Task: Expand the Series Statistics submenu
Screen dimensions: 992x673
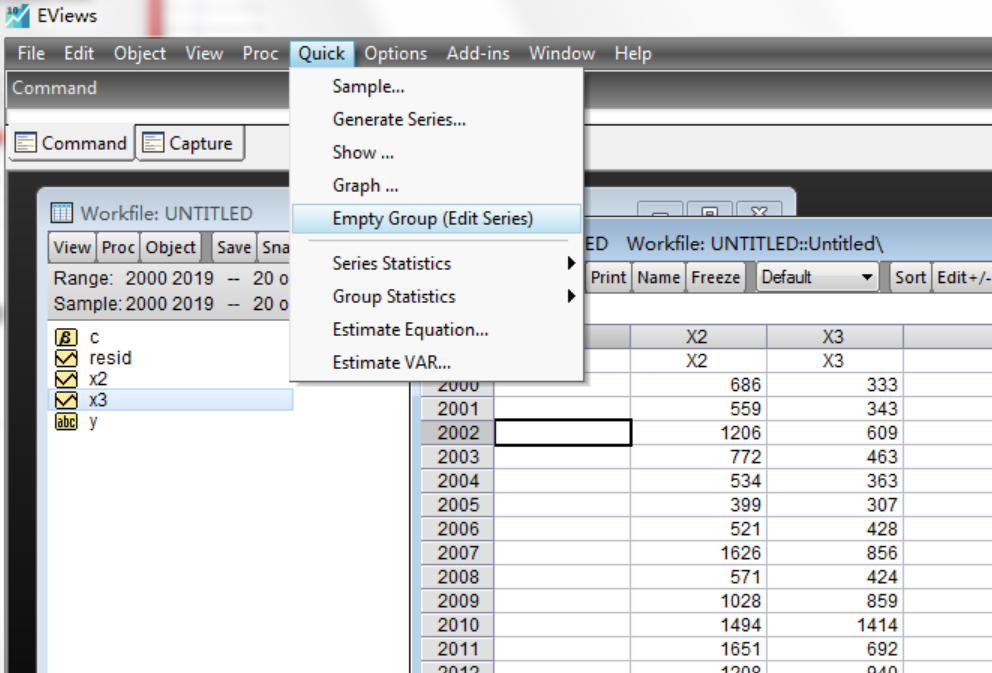Action: (437, 263)
